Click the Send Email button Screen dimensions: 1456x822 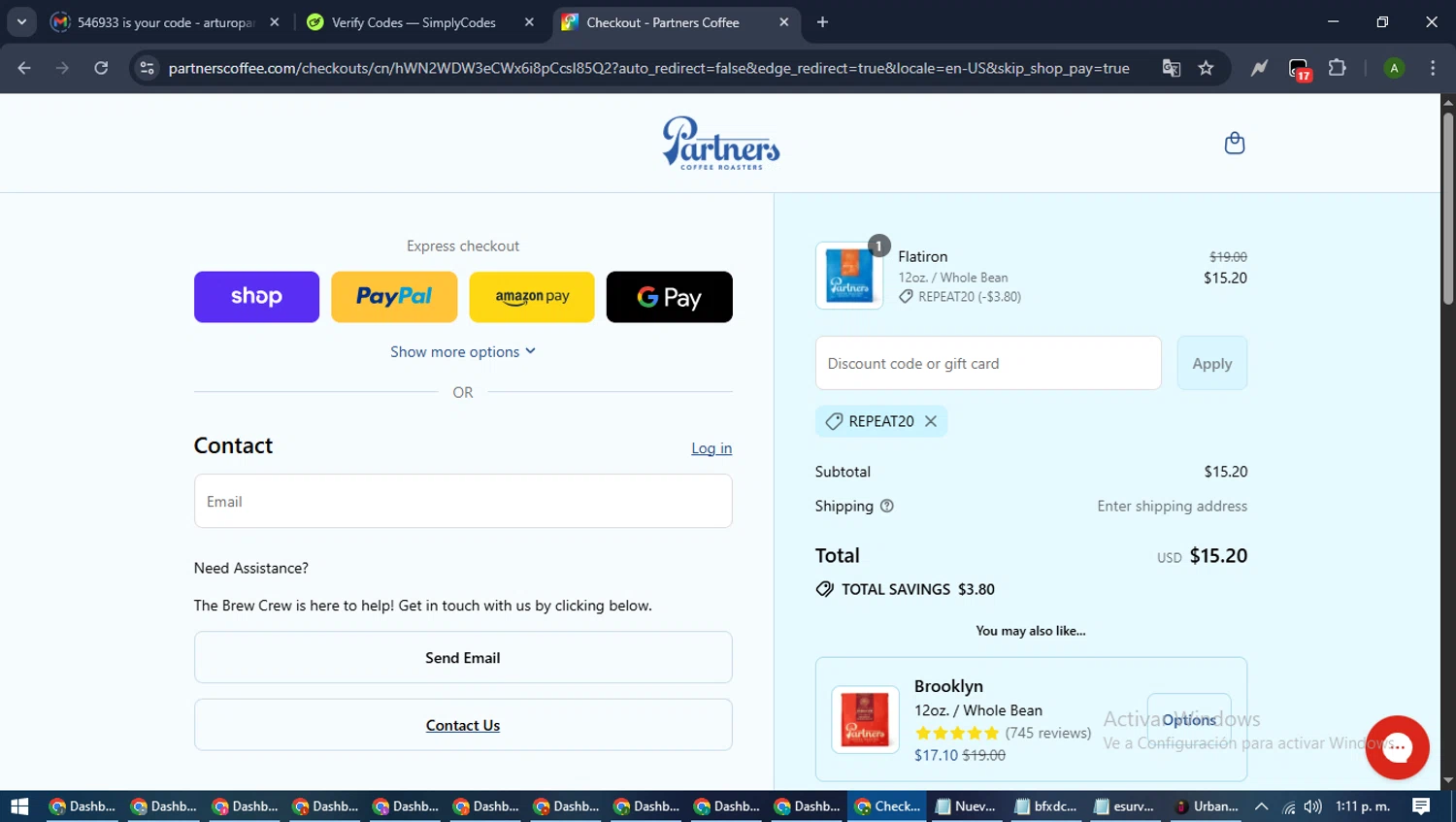click(x=463, y=658)
